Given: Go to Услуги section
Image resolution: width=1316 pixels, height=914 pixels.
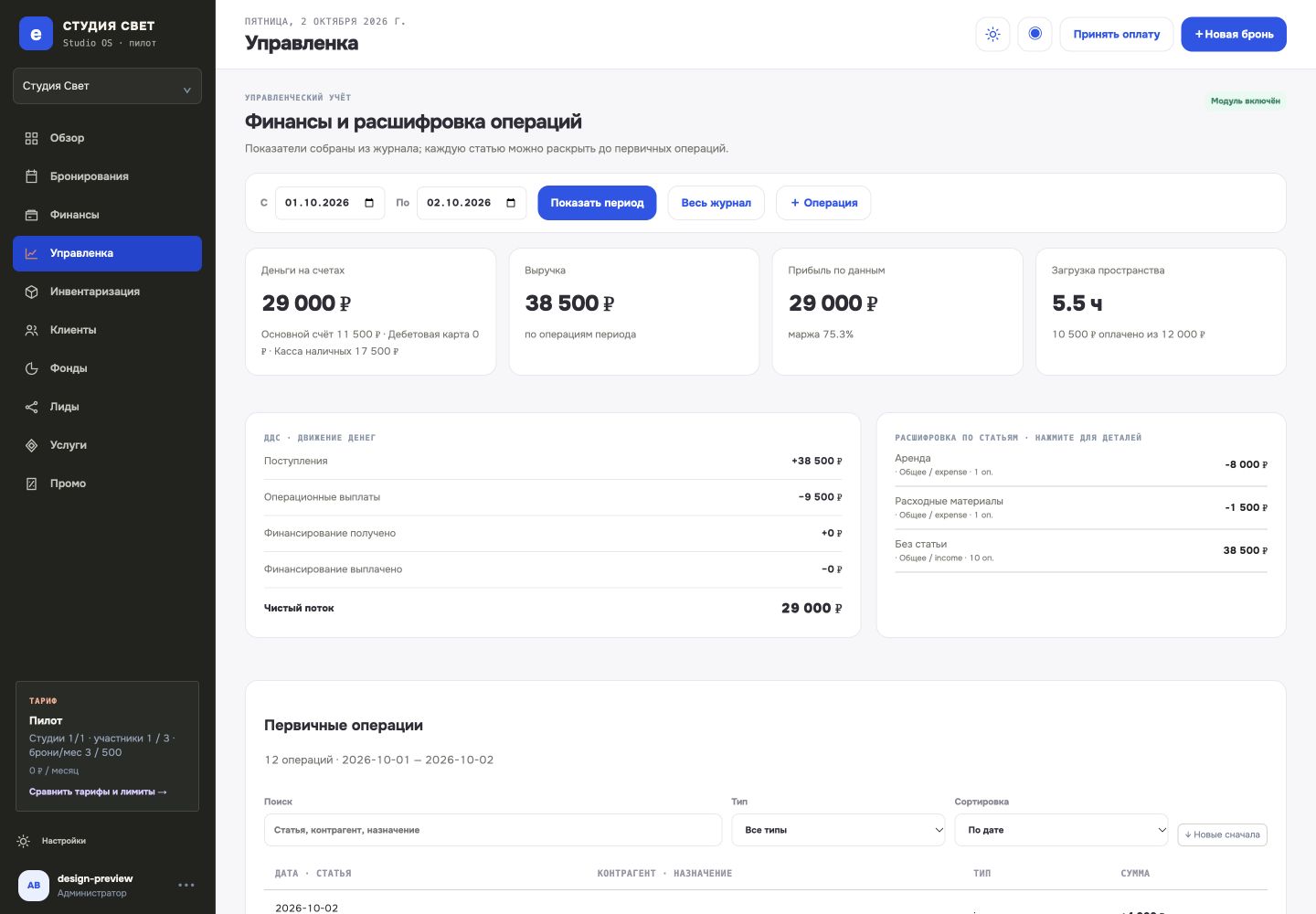Looking at the screenshot, I should pyautogui.click(x=107, y=445).
